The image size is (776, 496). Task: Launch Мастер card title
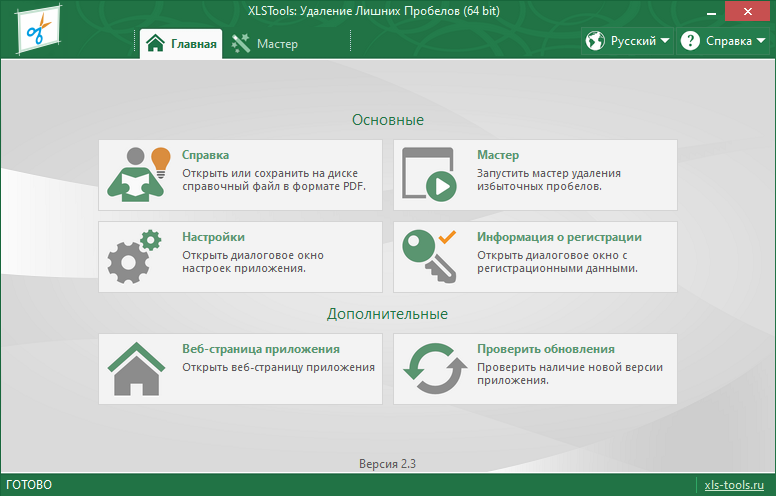pyautogui.click(x=498, y=155)
